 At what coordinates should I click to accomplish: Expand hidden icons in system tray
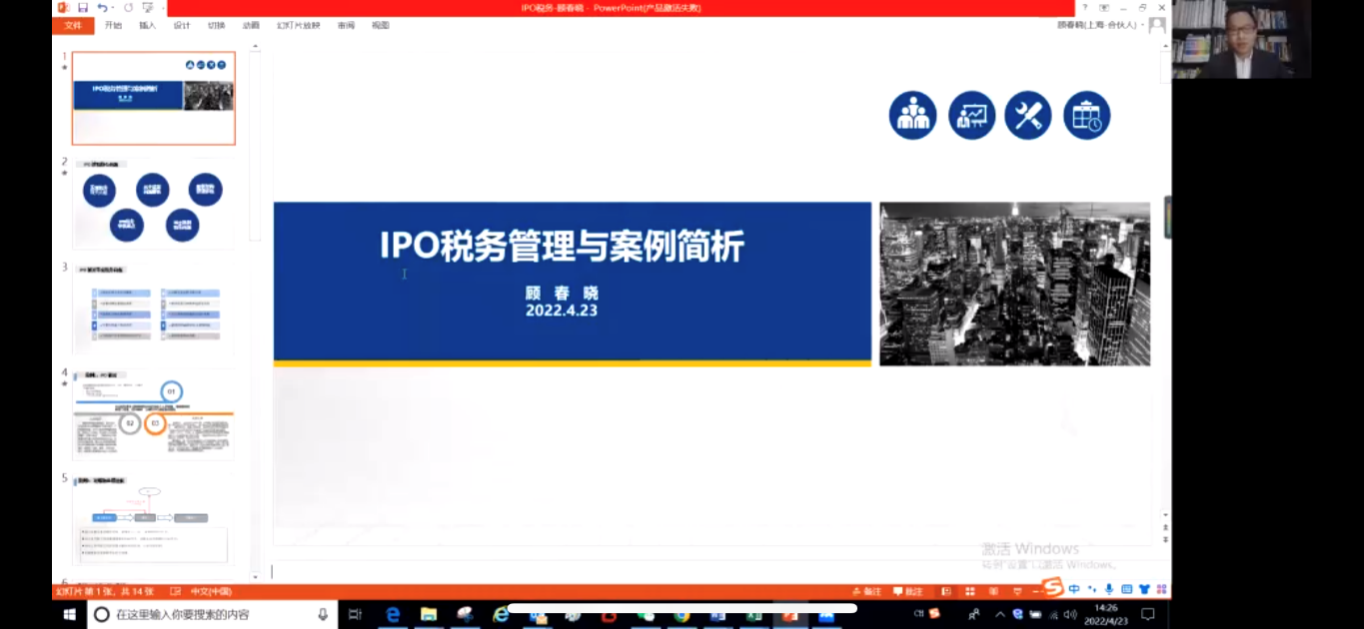(1000, 614)
